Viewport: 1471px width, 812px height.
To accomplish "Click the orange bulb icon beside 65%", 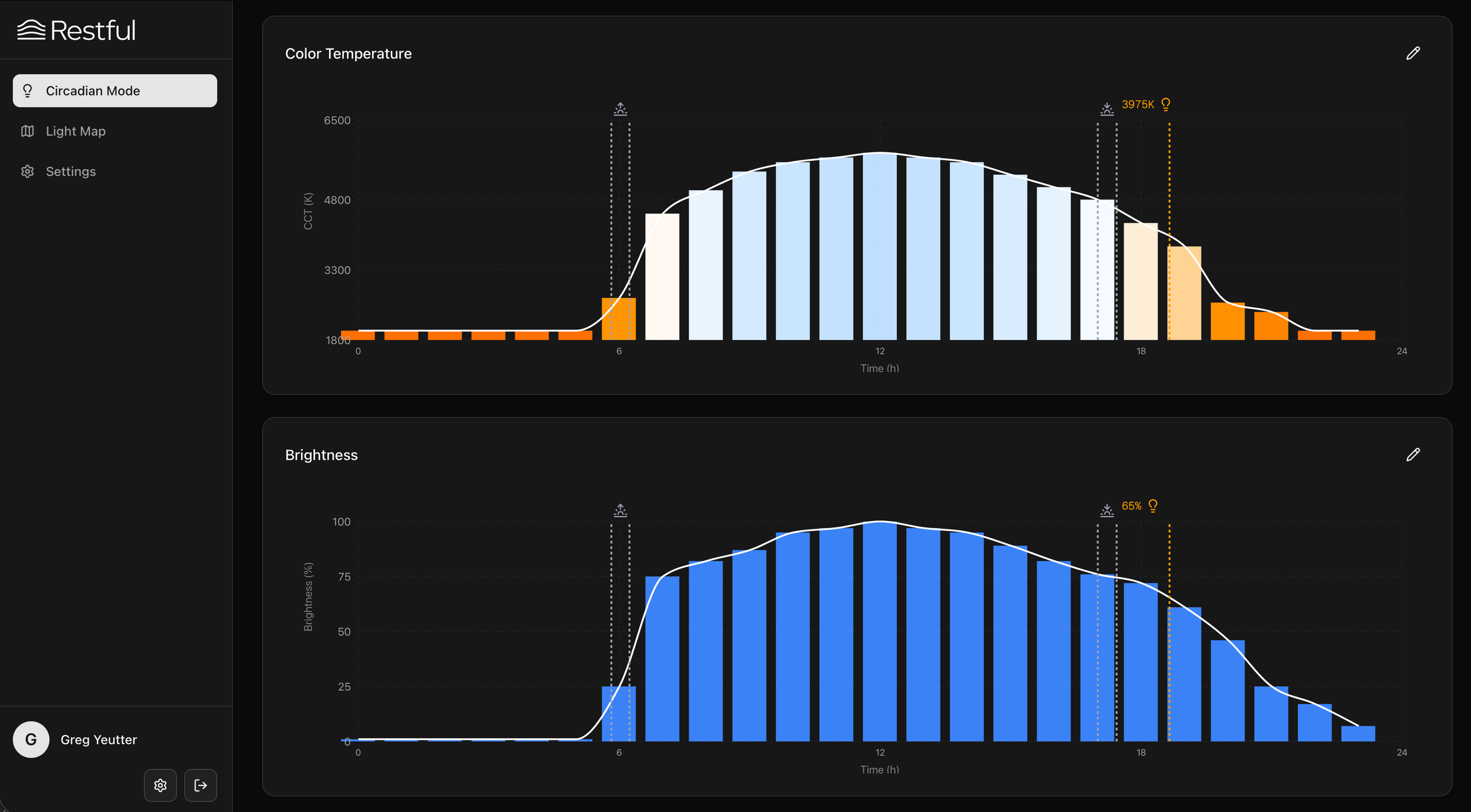I will pyautogui.click(x=1153, y=506).
